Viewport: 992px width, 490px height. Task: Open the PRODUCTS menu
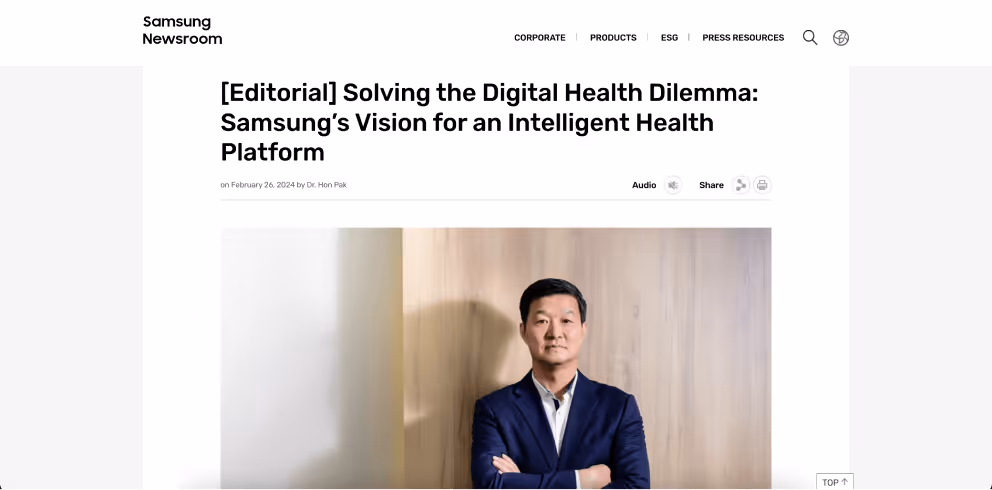[x=613, y=38]
